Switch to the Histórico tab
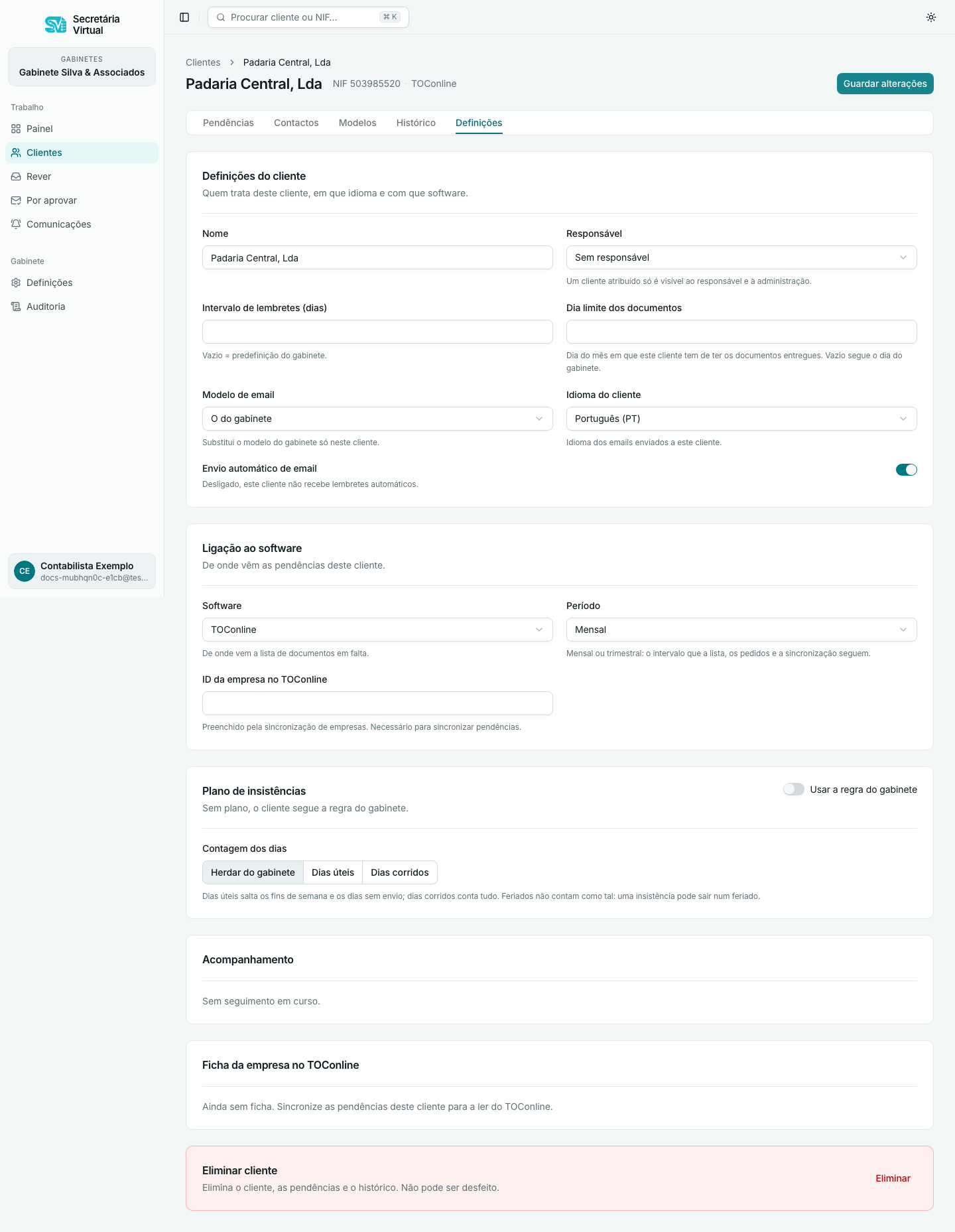Viewport: 955px width, 1232px height. coord(416,123)
